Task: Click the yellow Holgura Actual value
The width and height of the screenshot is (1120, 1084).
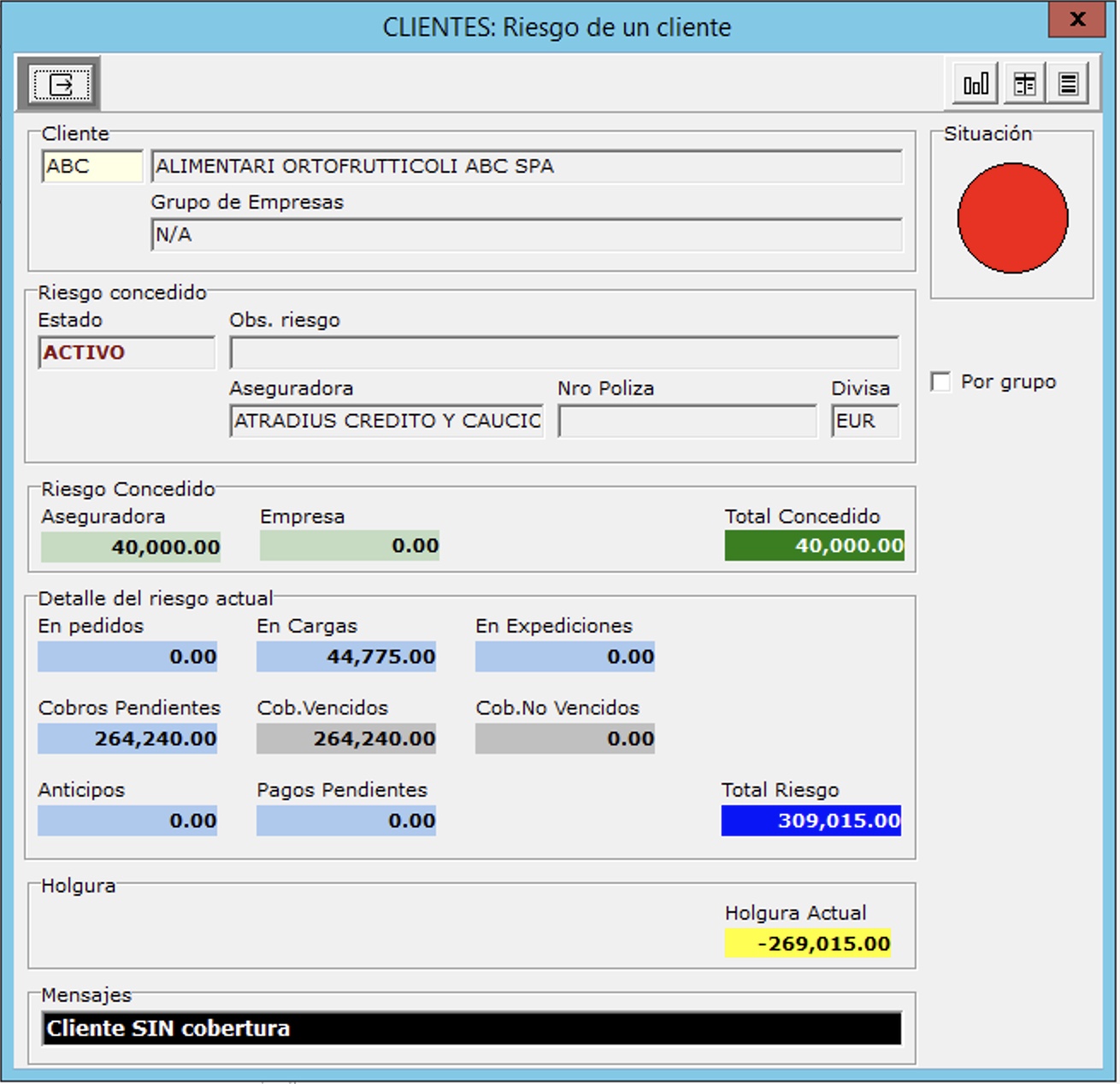Action: pyautogui.click(x=808, y=943)
